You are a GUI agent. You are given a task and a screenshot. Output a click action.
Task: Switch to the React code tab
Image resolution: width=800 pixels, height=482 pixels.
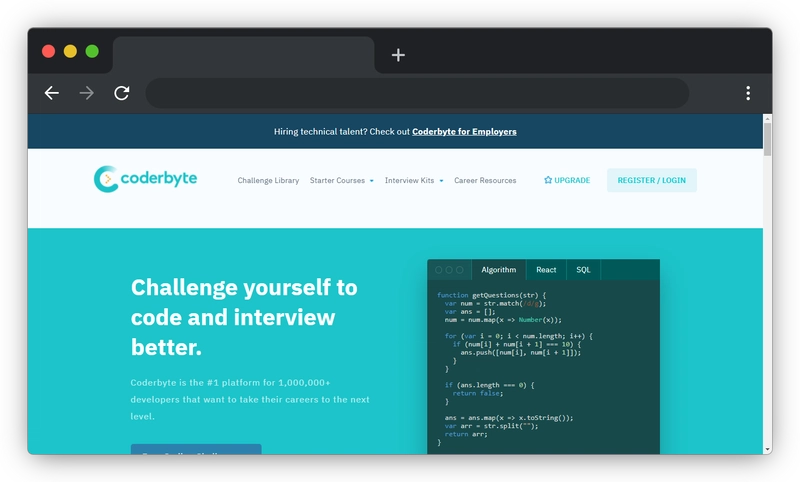point(546,270)
